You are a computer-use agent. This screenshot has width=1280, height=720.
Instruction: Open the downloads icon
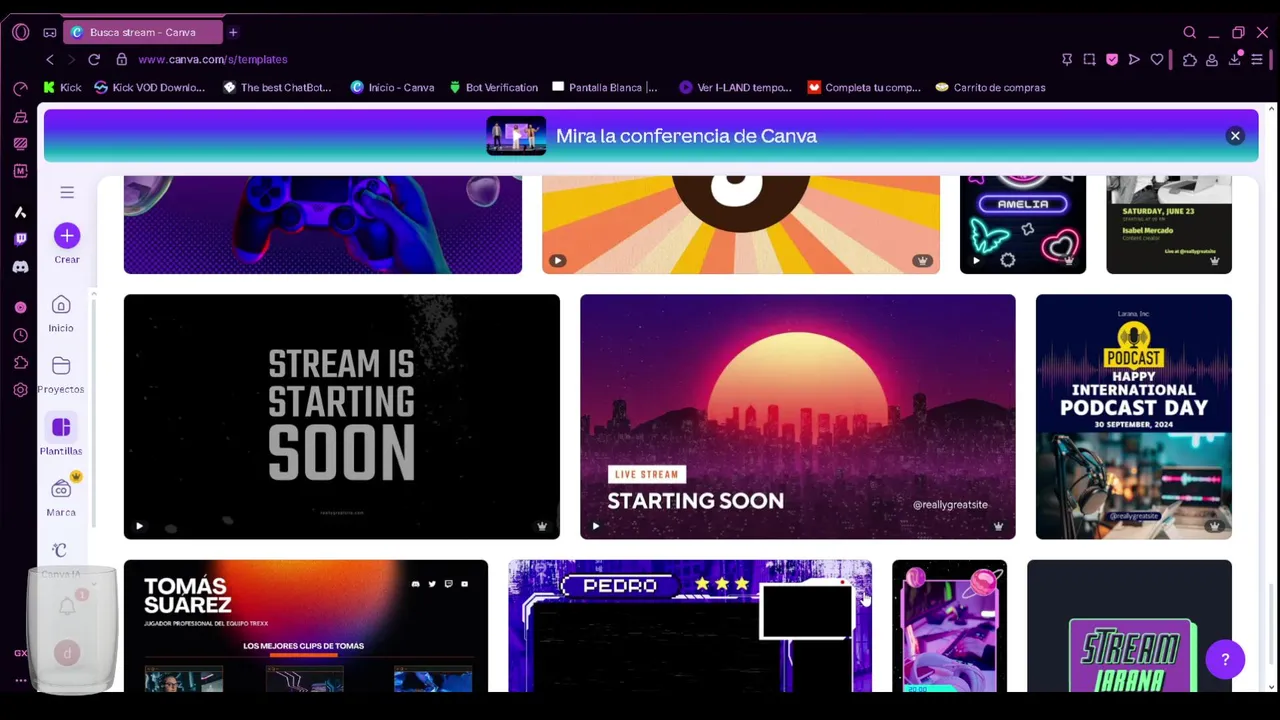(x=1235, y=59)
